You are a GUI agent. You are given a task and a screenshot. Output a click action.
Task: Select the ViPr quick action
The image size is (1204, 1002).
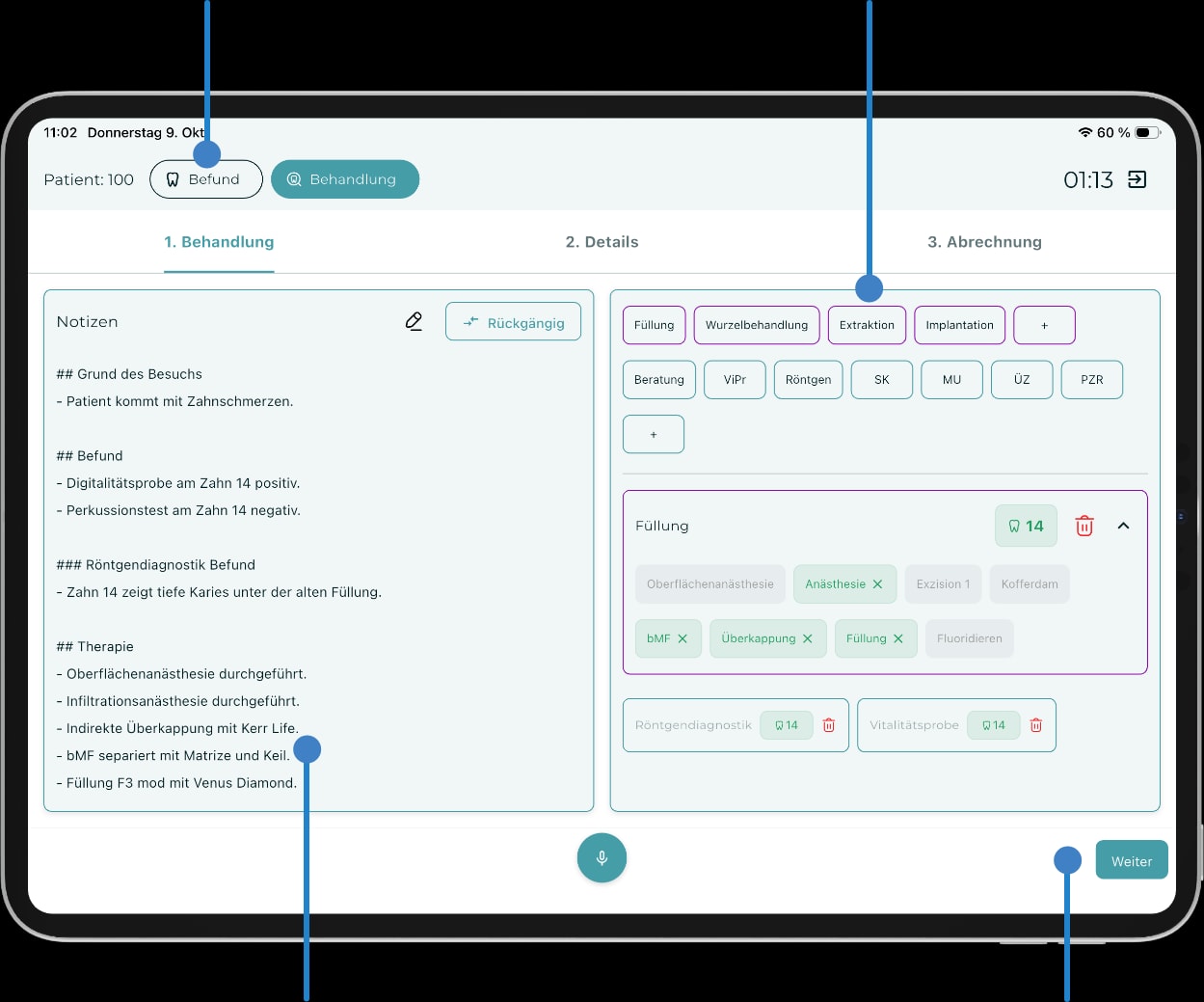735,380
